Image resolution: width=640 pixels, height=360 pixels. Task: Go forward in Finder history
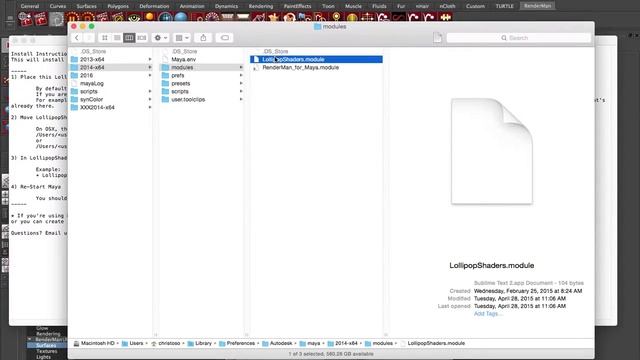click(89, 38)
